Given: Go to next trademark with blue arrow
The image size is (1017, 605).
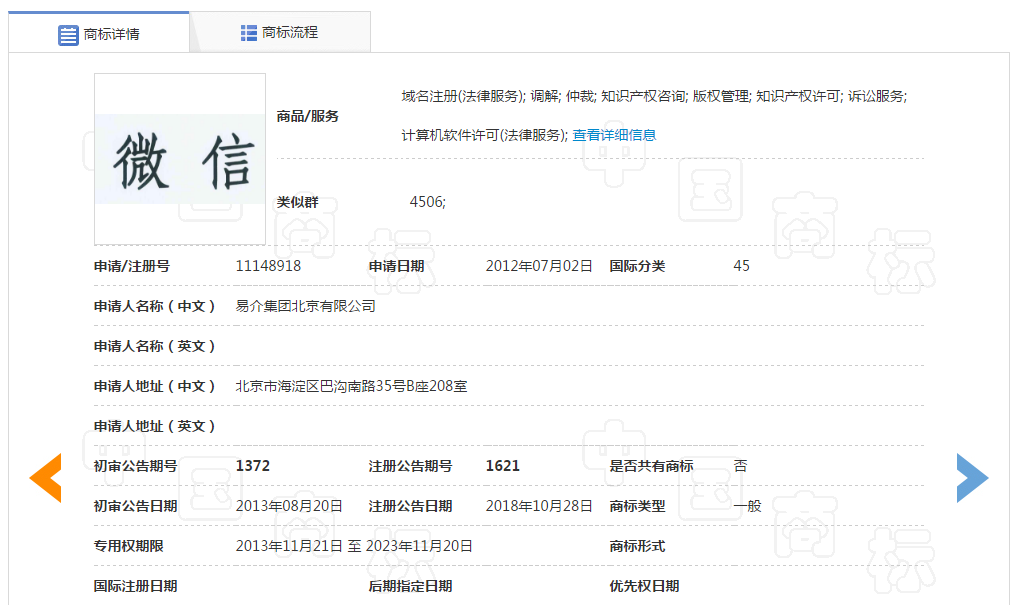Looking at the screenshot, I should [972, 478].
